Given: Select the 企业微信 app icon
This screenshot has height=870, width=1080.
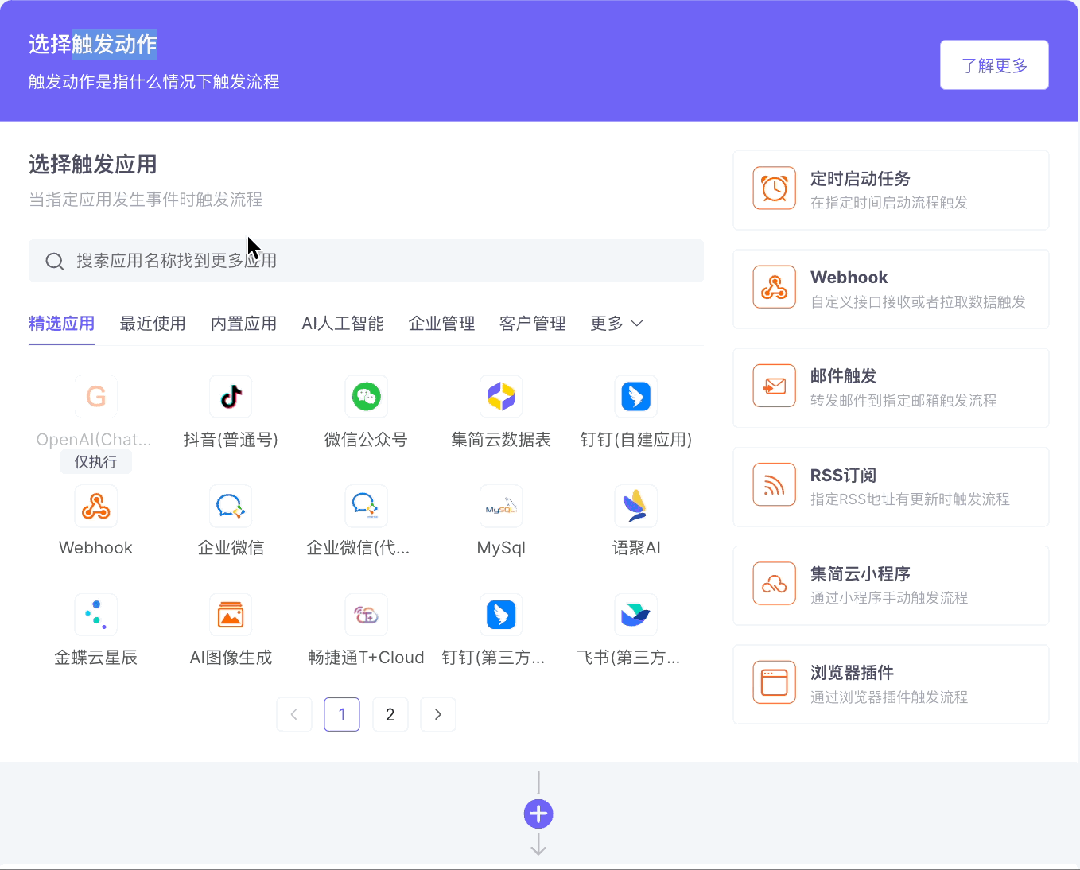Looking at the screenshot, I should pyautogui.click(x=231, y=506).
